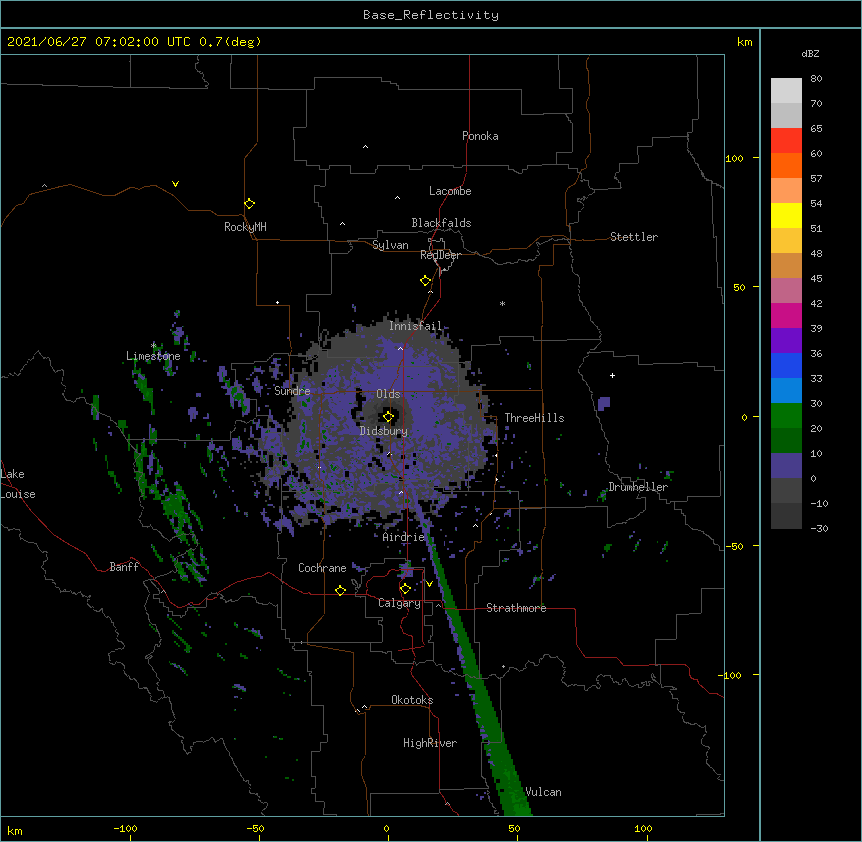Pick the yellow 51–54 dBZ legend swatch
Image resolution: width=862 pixels, height=842 pixels.
point(786,215)
